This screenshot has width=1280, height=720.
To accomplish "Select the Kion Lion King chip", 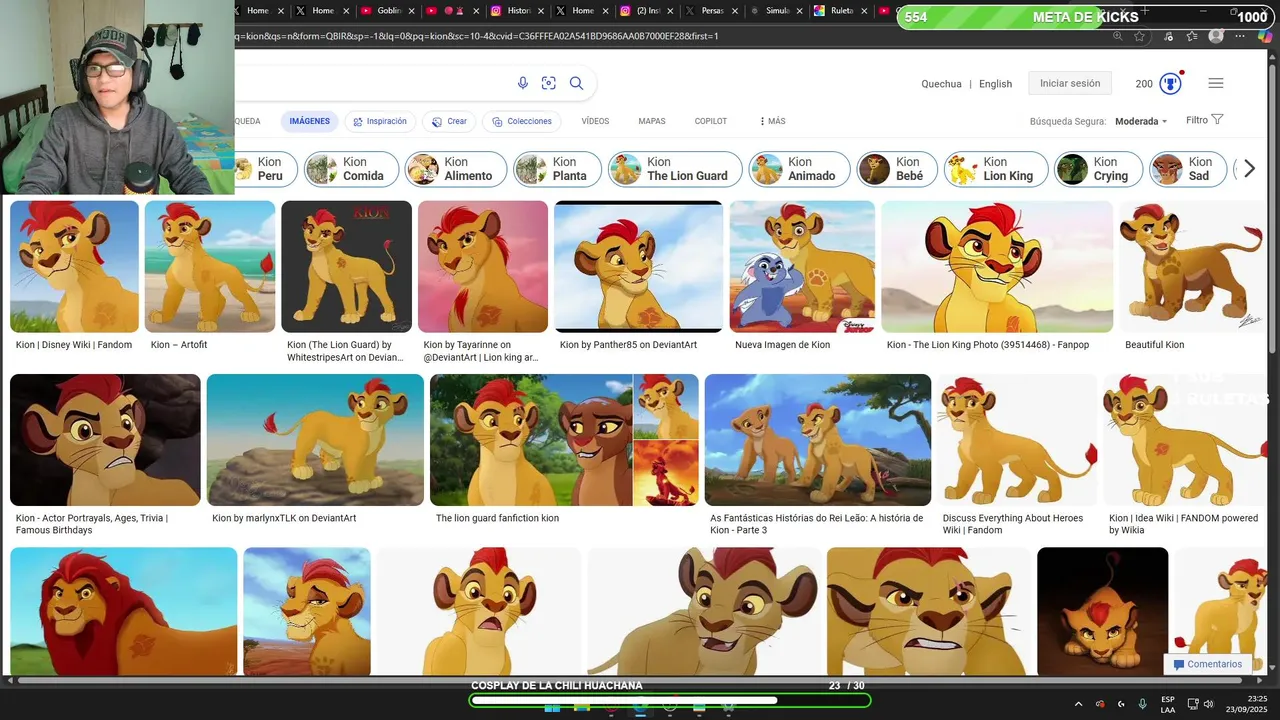I will click(x=996, y=169).
